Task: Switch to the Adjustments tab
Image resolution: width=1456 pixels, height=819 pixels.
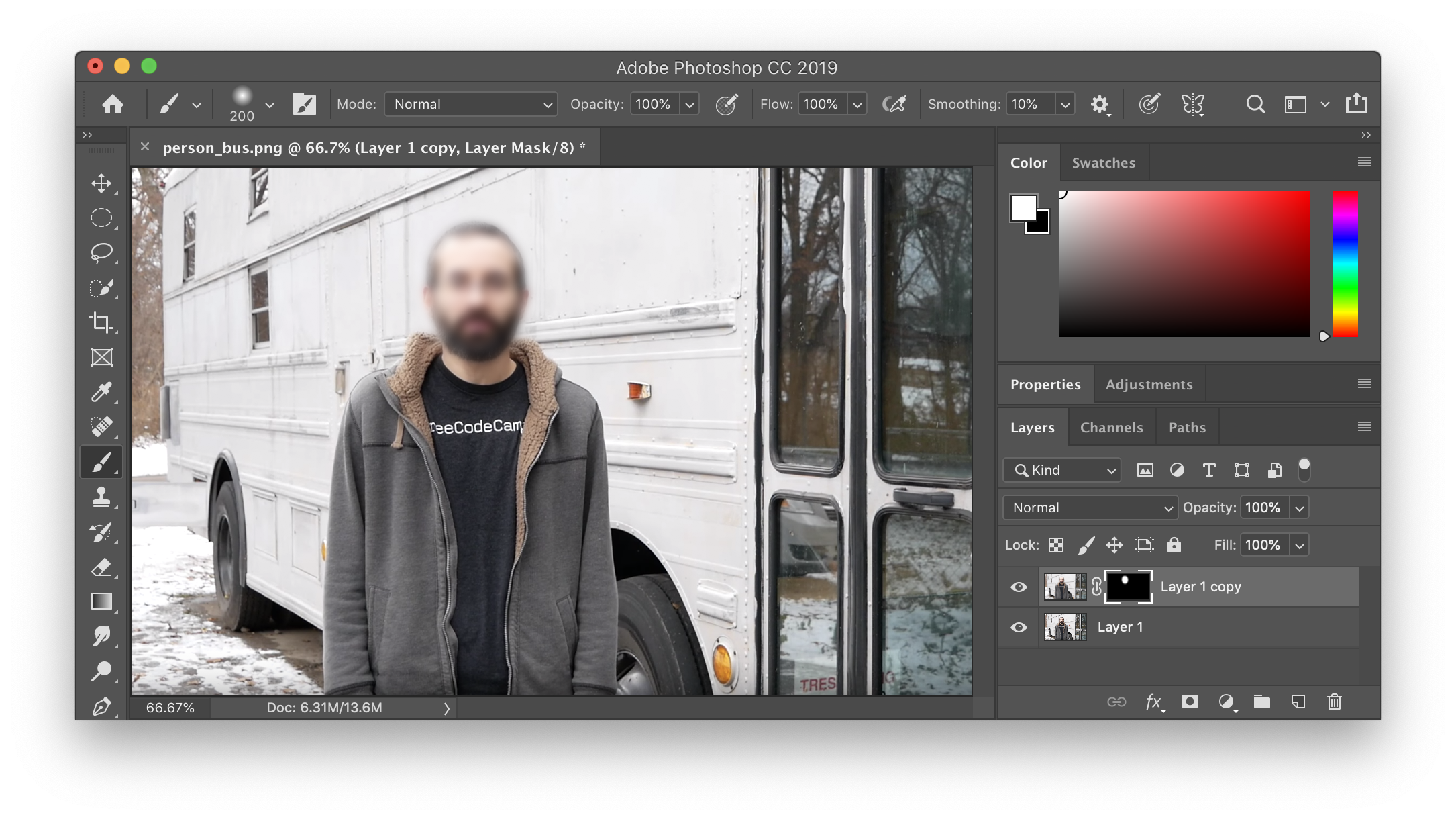Action: tap(1149, 384)
